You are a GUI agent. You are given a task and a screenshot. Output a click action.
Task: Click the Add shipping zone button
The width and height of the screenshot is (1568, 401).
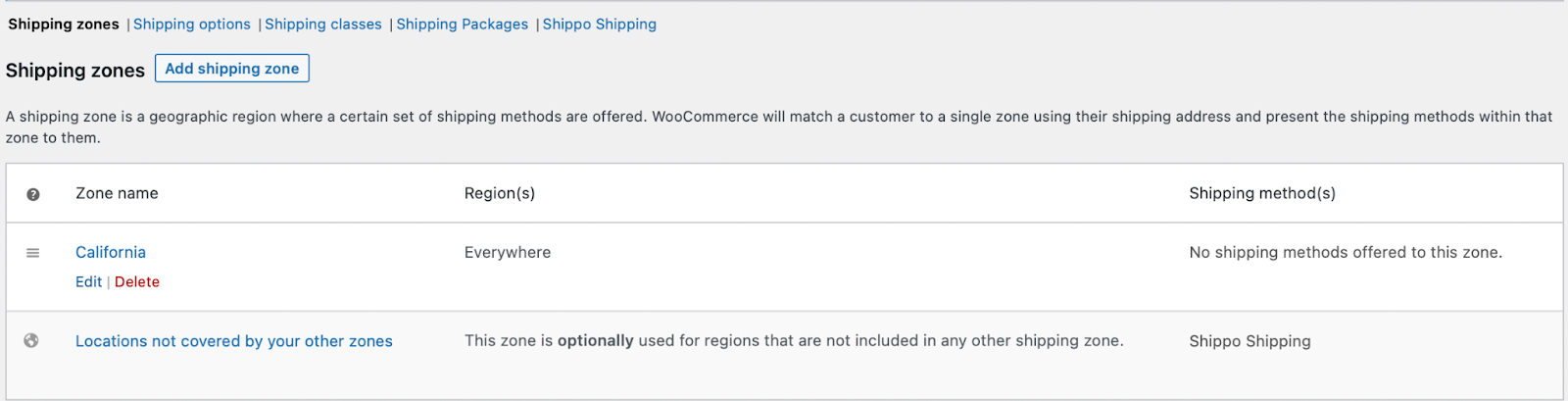232,69
